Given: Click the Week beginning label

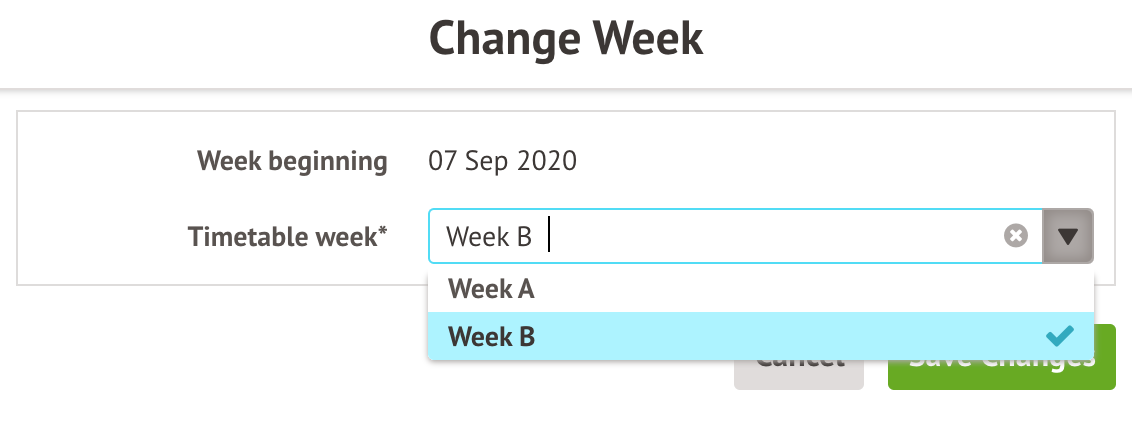Looking at the screenshot, I should click(x=292, y=160).
